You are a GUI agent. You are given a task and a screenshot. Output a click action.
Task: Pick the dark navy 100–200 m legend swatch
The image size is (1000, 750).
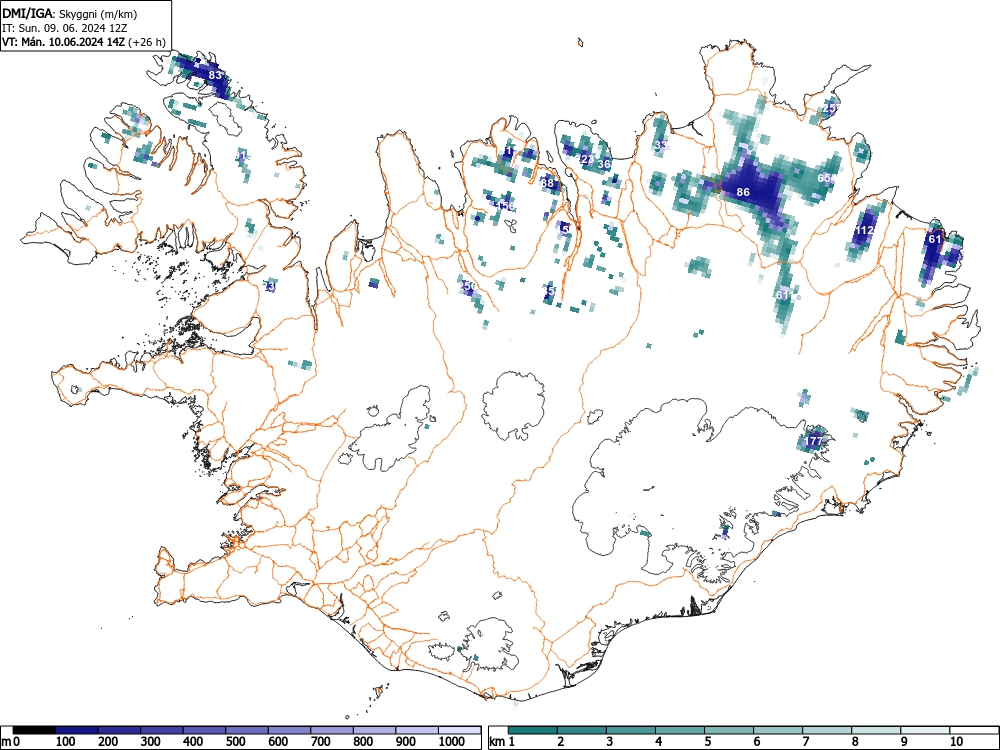point(77,730)
